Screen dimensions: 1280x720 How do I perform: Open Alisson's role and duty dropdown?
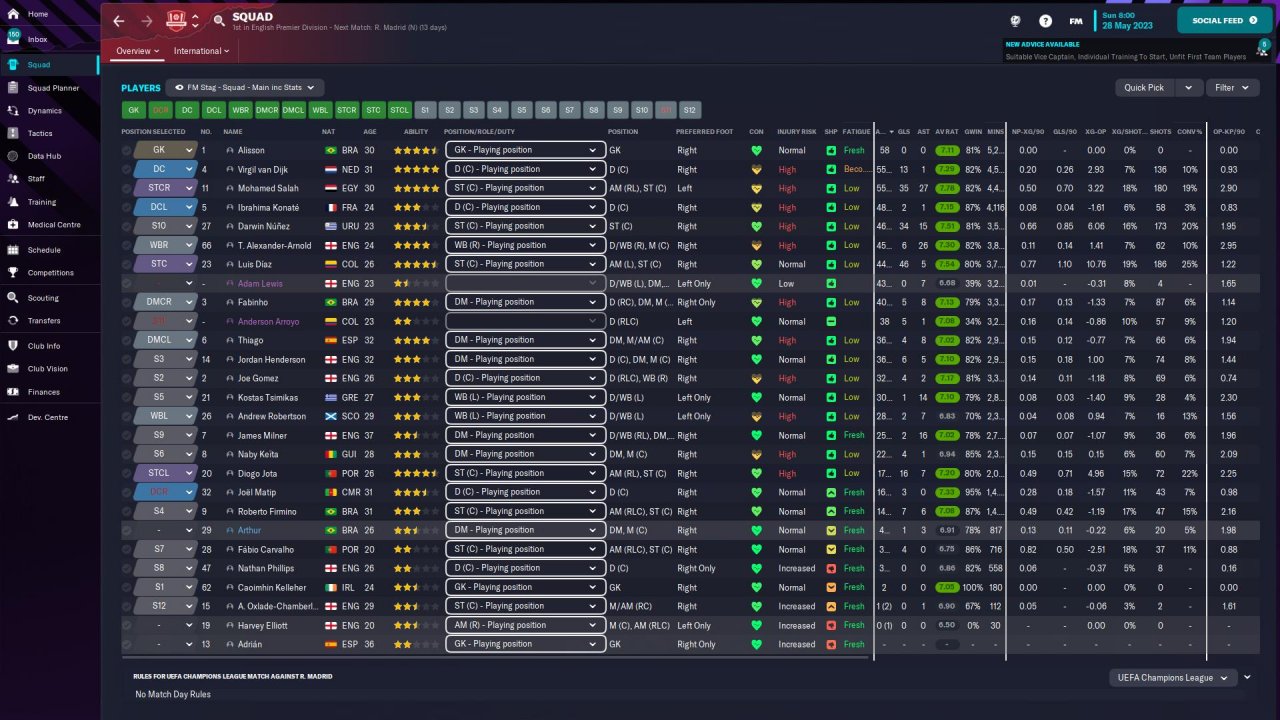pyautogui.click(x=525, y=150)
